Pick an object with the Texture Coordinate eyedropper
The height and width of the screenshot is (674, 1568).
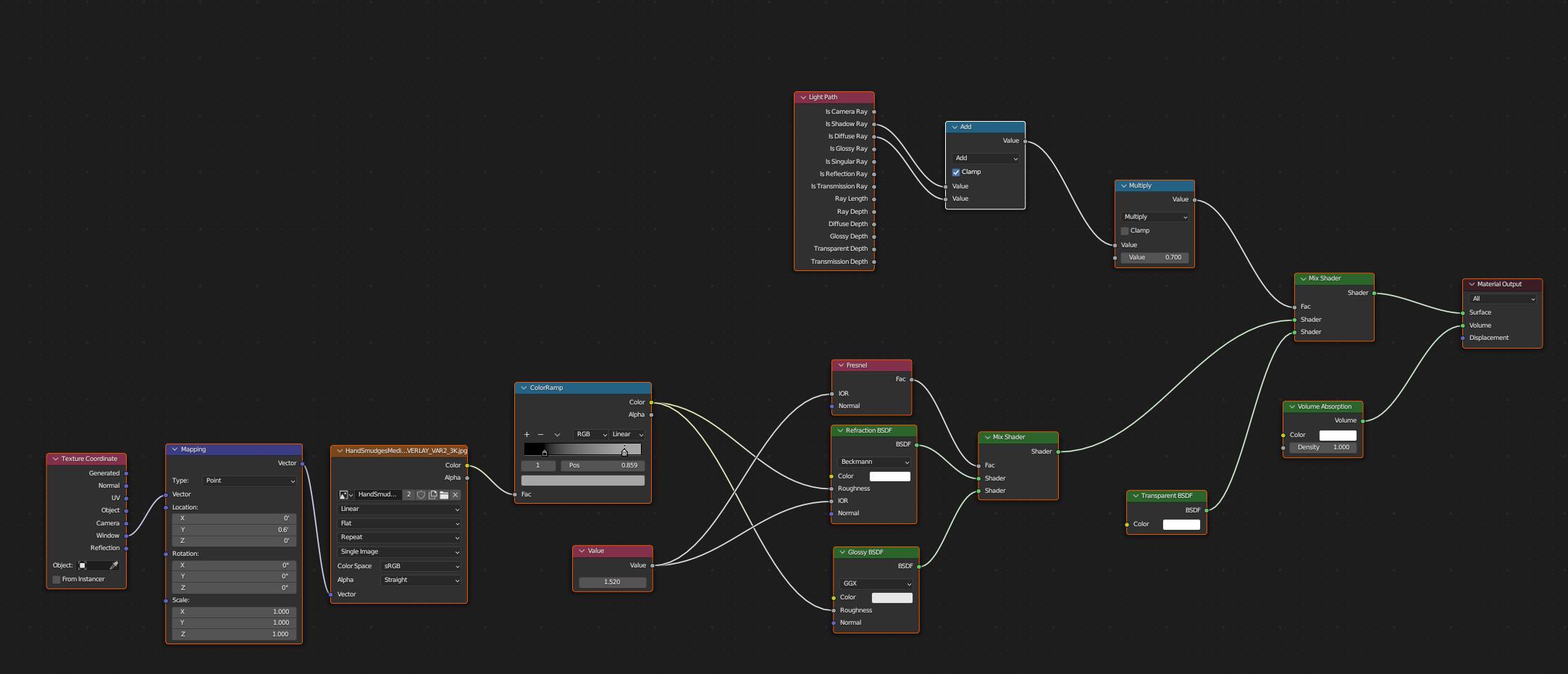coord(114,565)
